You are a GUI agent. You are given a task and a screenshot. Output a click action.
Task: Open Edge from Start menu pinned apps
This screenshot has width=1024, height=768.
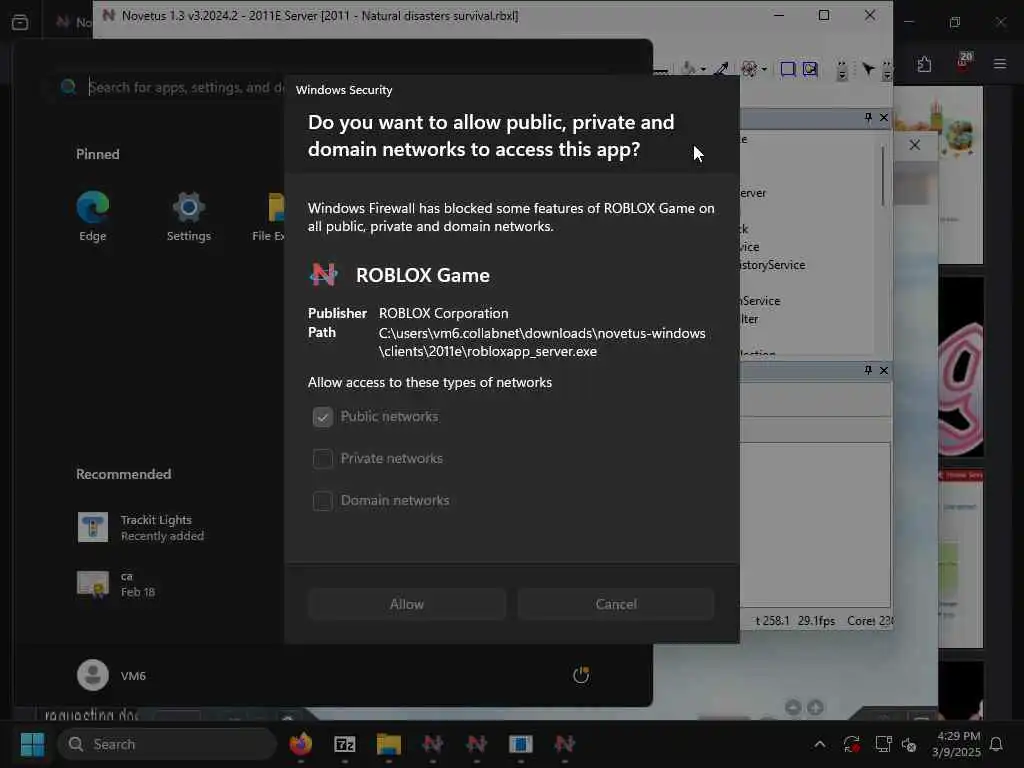[x=93, y=216]
